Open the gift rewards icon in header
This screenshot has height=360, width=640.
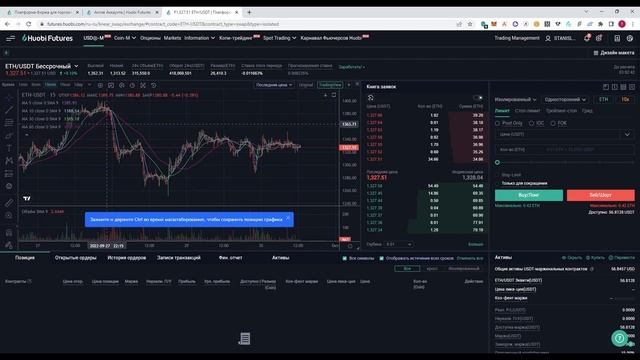599,38
